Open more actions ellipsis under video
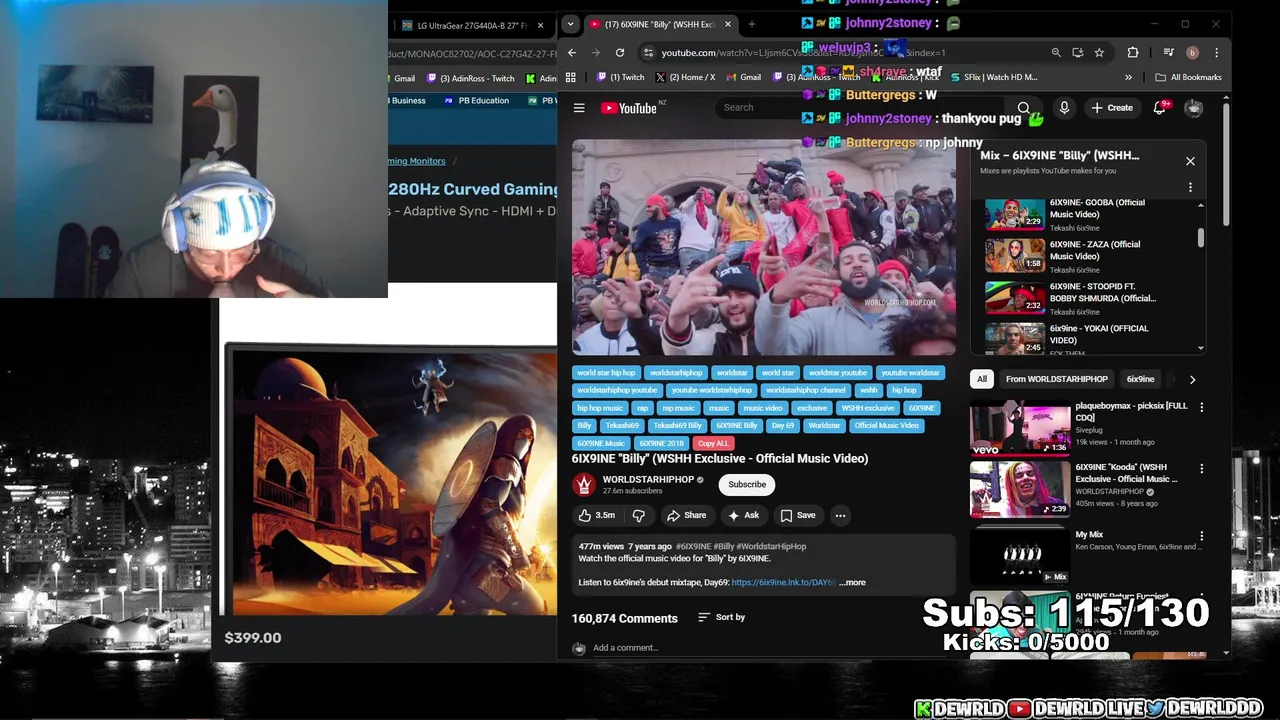Image resolution: width=1280 pixels, height=720 pixels. pos(840,515)
